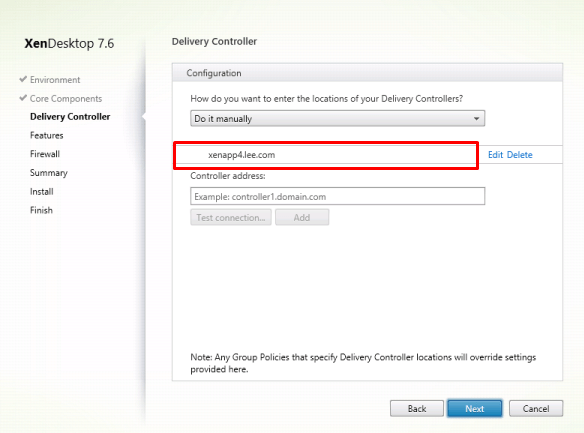This screenshot has height=433, width=584.
Task: Select the Environment step in the sidebar
Action: (55, 80)
